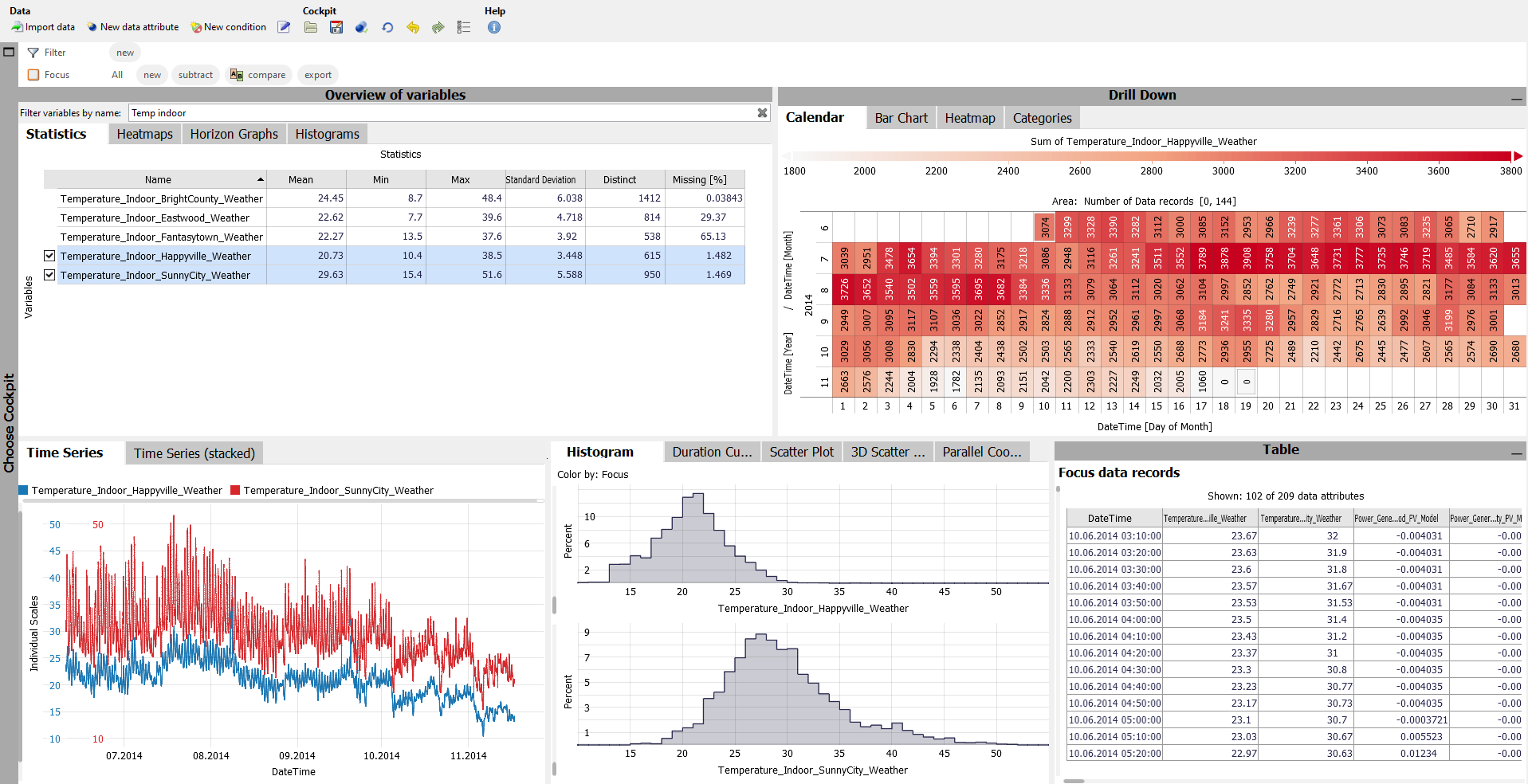Collapse the Table panel
1528x784 pixels.
coord(1515,452)
